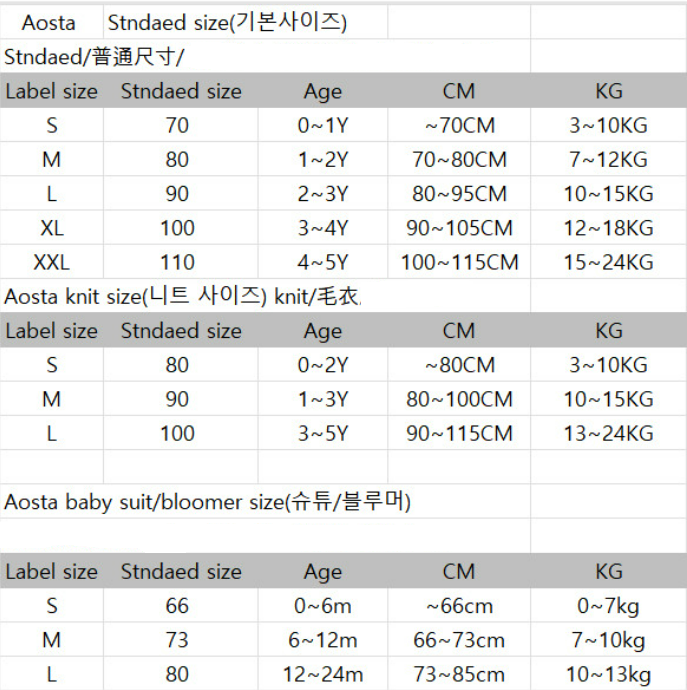Image resolution: width=687 pixels, height=690 pixels.
Task: Select the standard size 66 cell
Action: pyautogui.click(x=177, y=606)
